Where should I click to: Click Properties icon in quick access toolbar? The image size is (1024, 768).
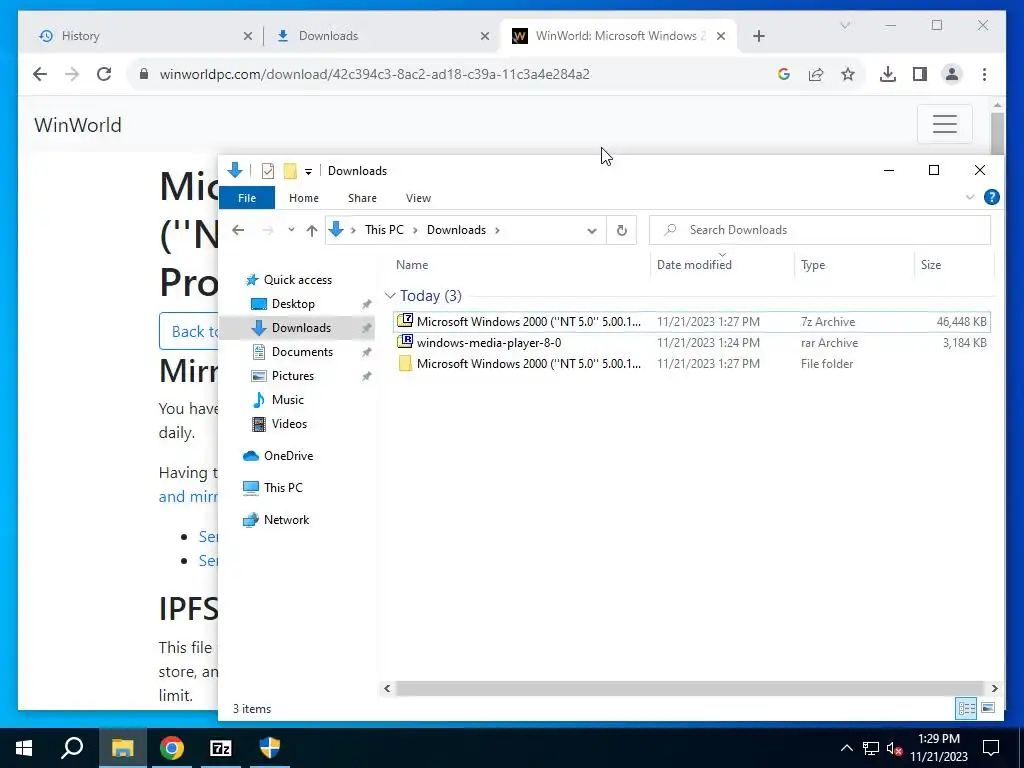(268, 171)
